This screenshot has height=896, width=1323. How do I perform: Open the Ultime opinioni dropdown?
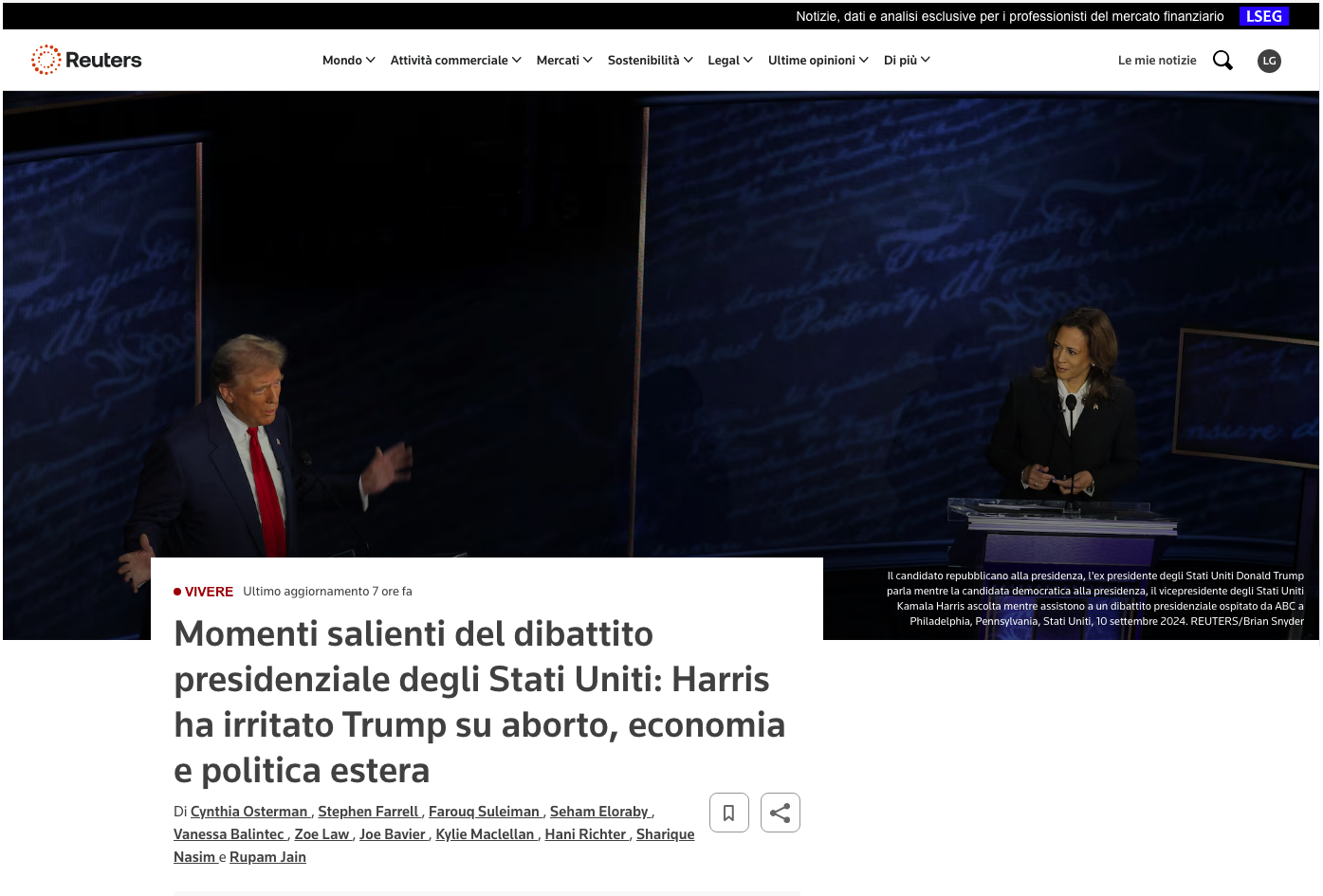pyautogui.click(x=818, y=60)
